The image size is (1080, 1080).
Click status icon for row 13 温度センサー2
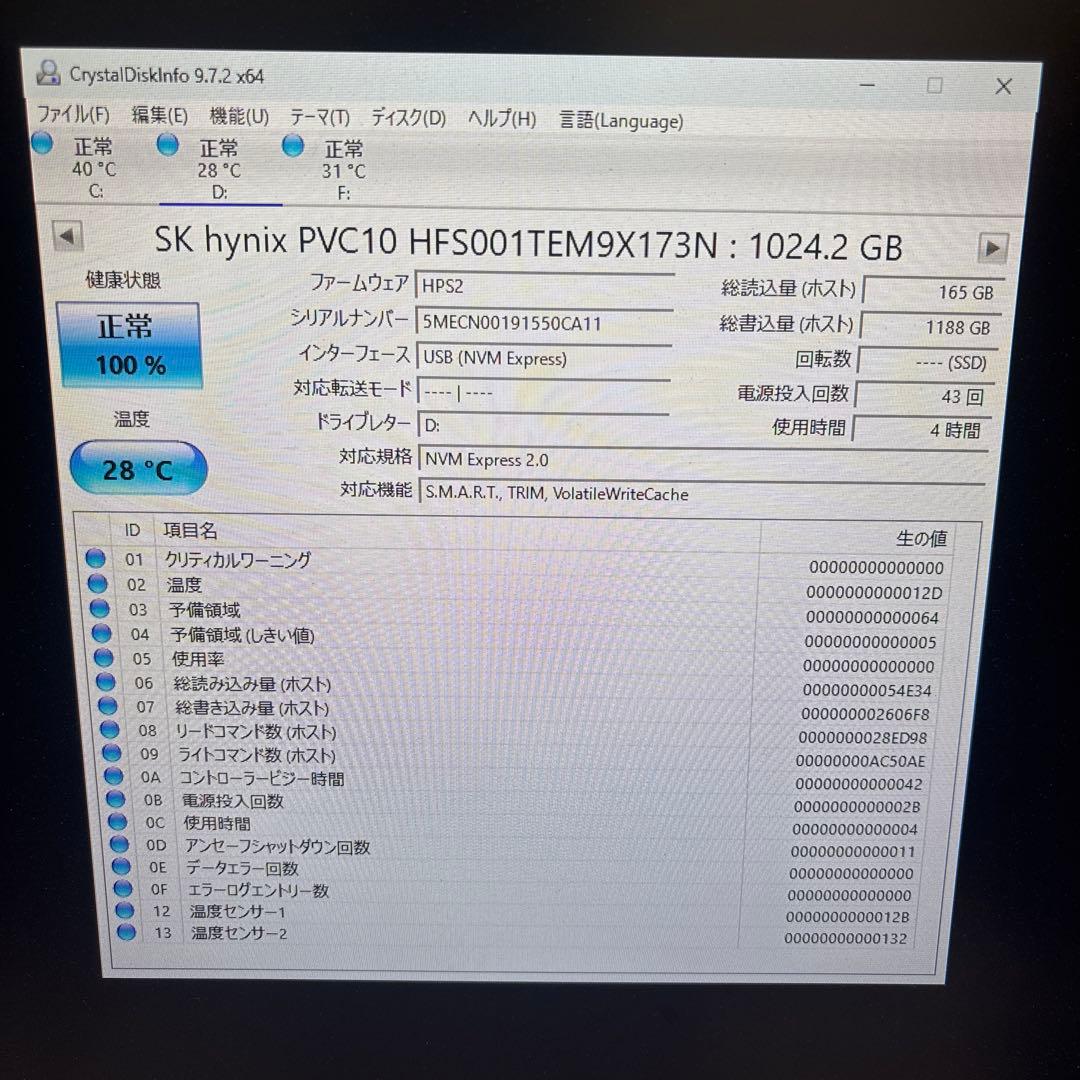point(126,933)
